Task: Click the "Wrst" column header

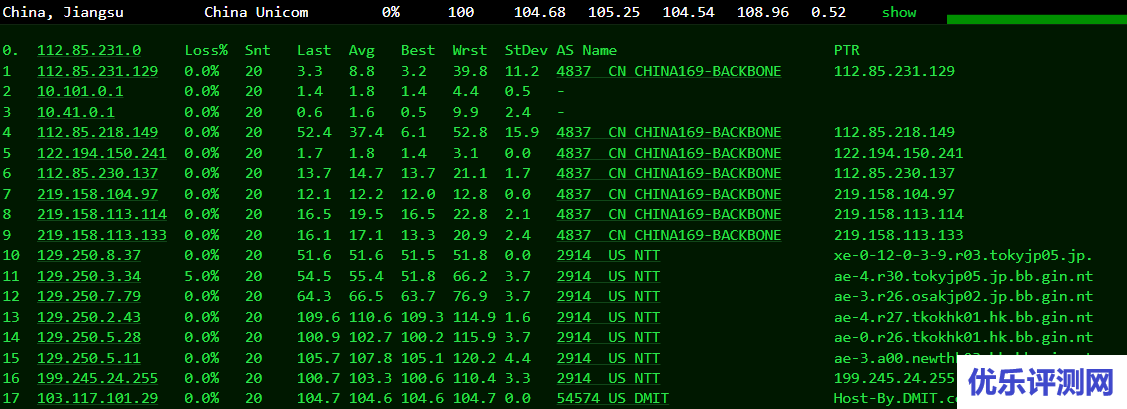Action: click(x=470, y=50)
